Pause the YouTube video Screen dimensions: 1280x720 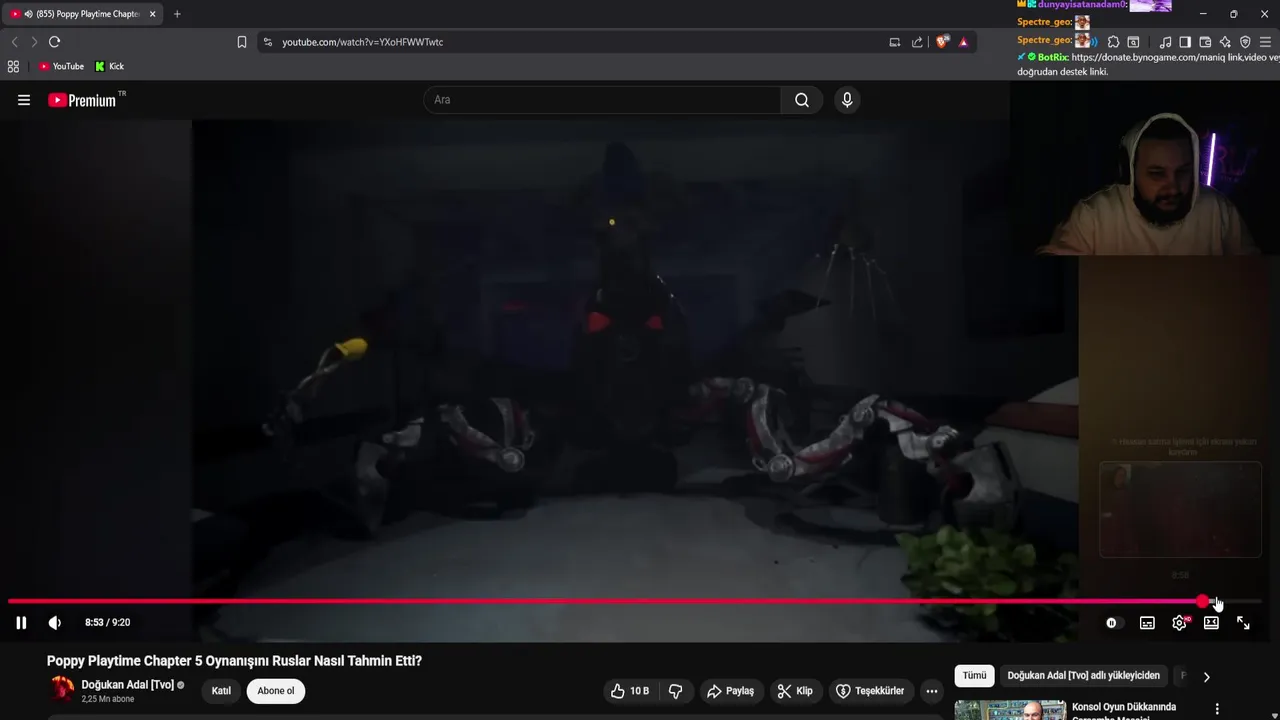[21, 622]
